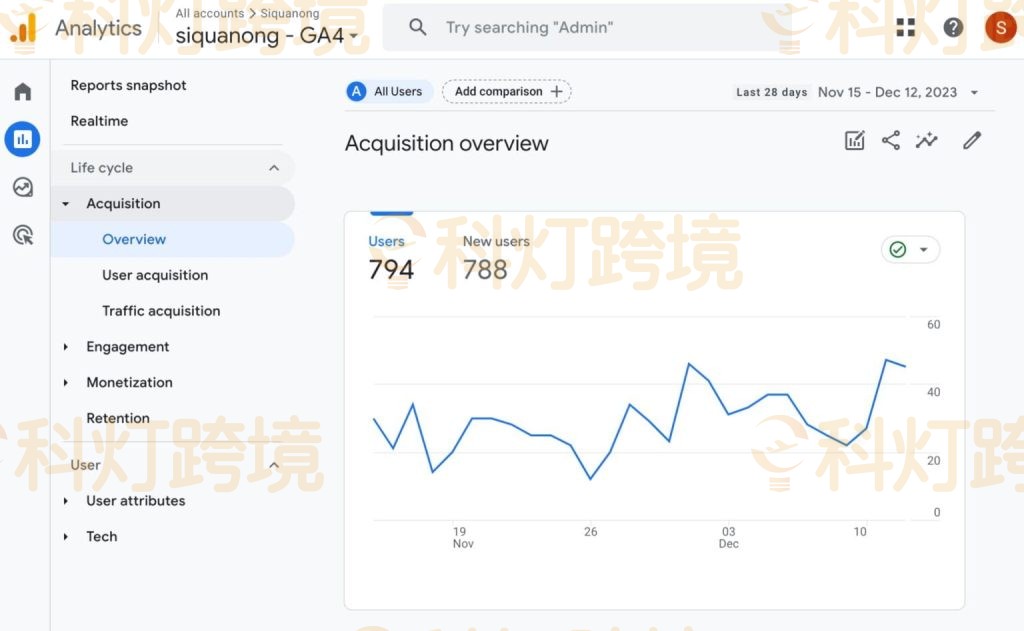Viewport: 1024px width, 631px height.
Task: Open the Reports bar-chart icon
Action: click(22, 139)
